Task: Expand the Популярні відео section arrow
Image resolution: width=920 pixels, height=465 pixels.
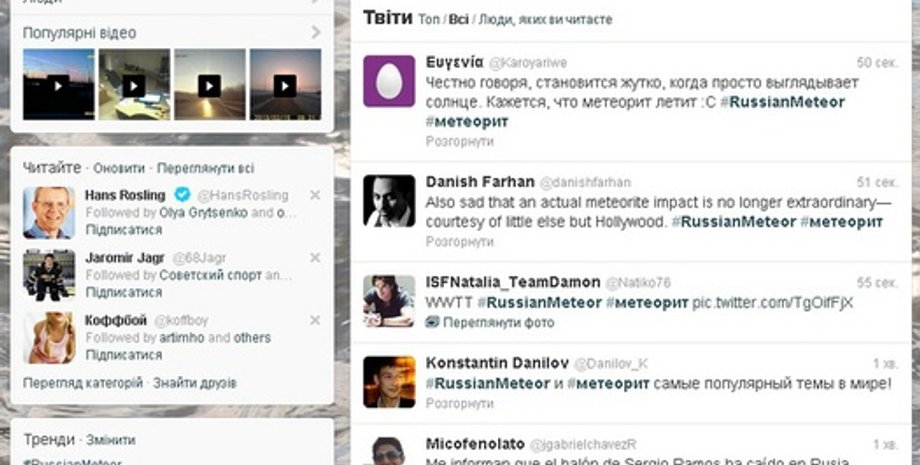Action: (316, 33)
